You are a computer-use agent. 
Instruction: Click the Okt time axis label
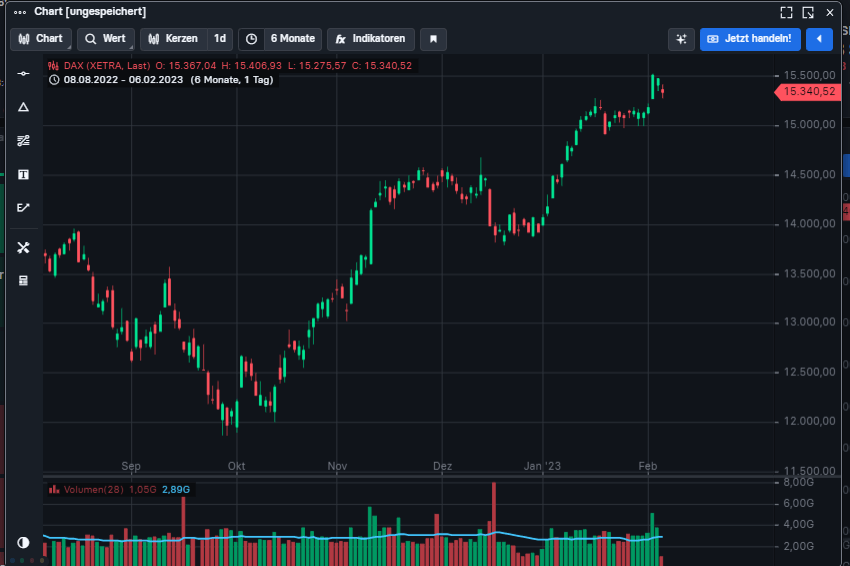[236, 466]
